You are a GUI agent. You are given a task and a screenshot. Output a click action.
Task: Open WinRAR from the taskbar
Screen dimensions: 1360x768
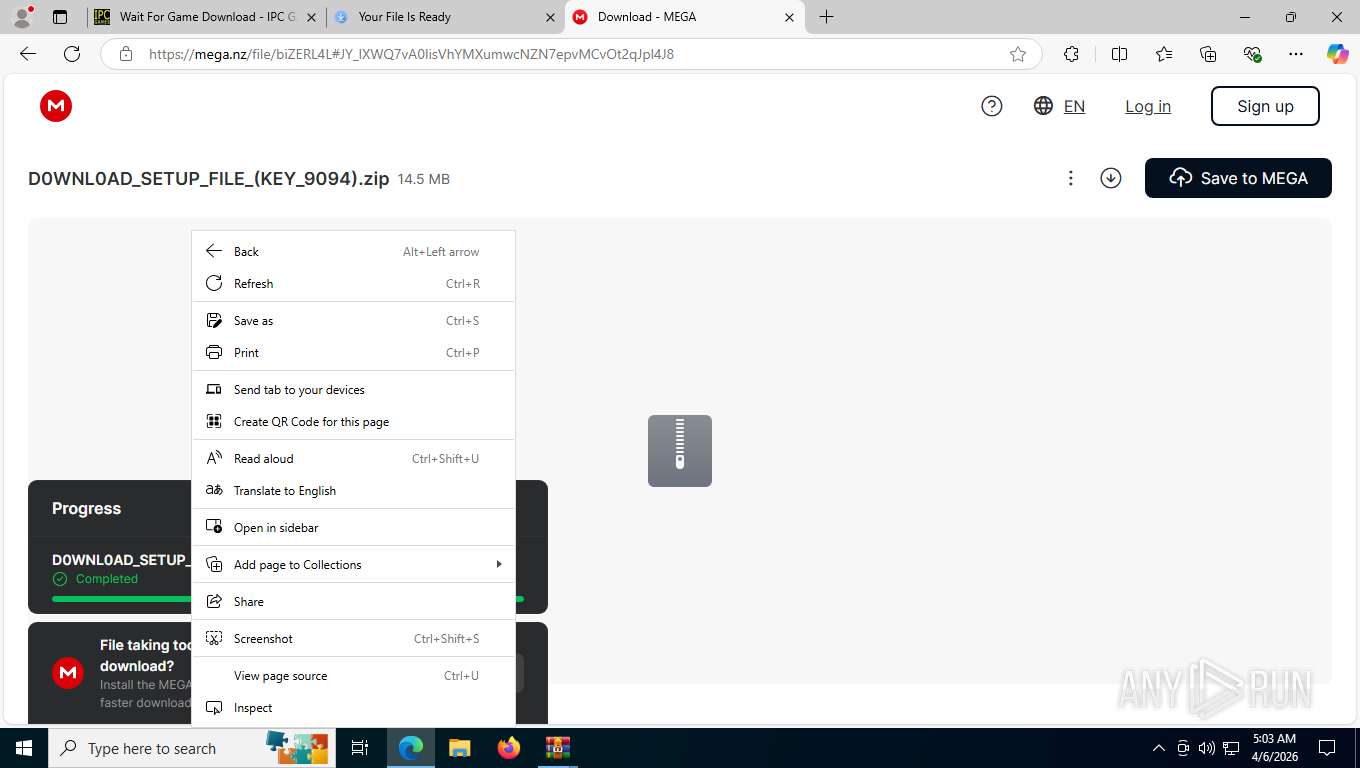557,748
